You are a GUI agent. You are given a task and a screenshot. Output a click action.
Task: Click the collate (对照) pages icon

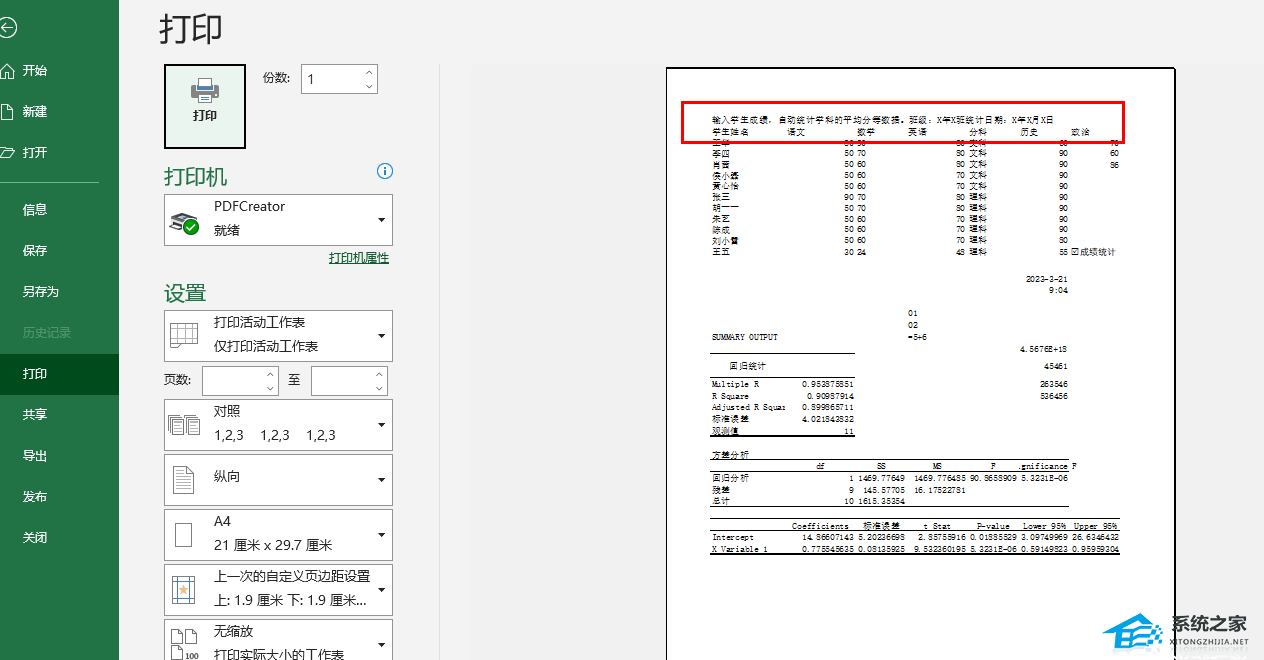184,424
